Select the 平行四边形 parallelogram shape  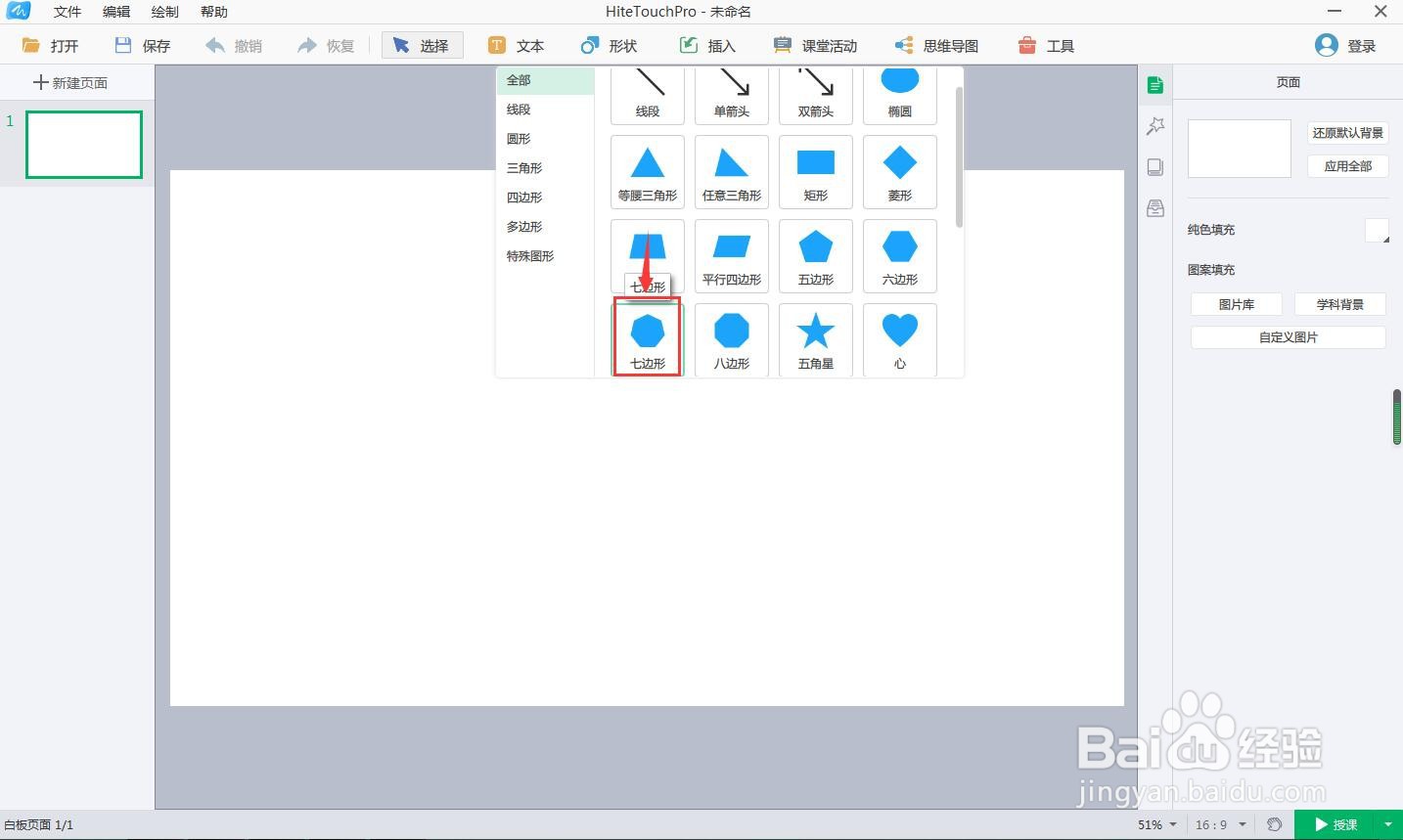732,256
